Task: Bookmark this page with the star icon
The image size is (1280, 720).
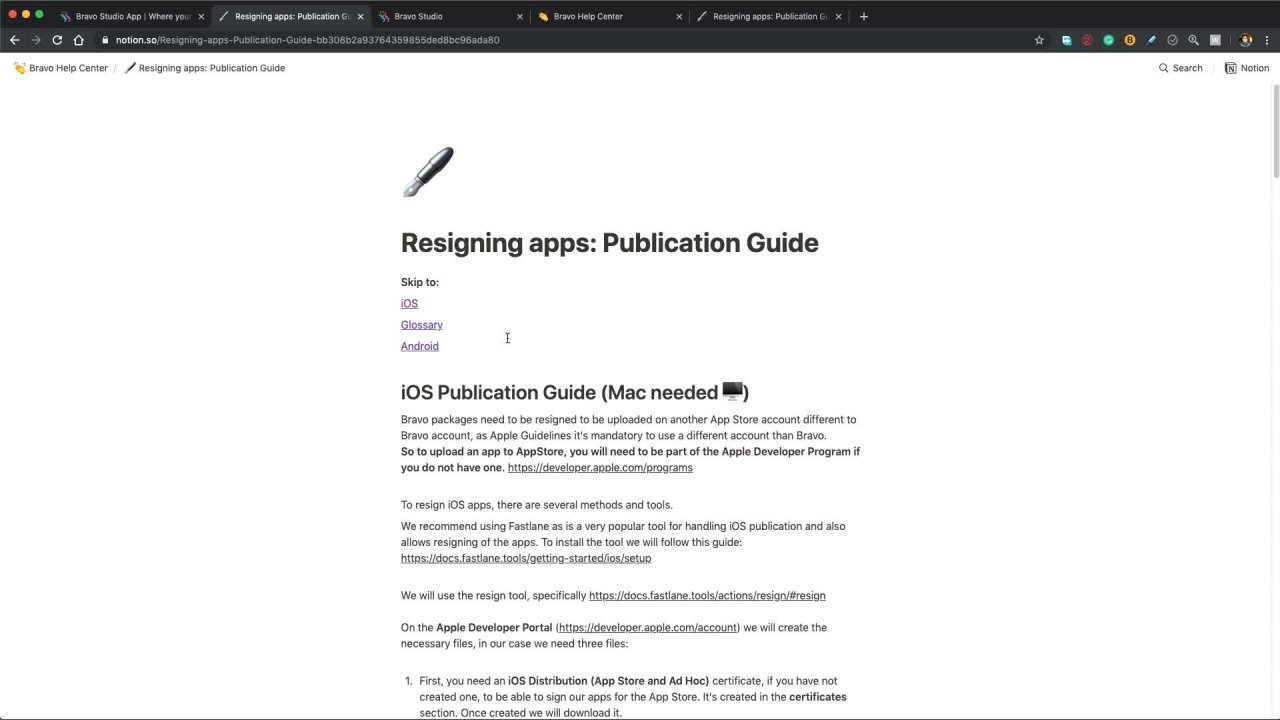Action: coord(1039,40)
